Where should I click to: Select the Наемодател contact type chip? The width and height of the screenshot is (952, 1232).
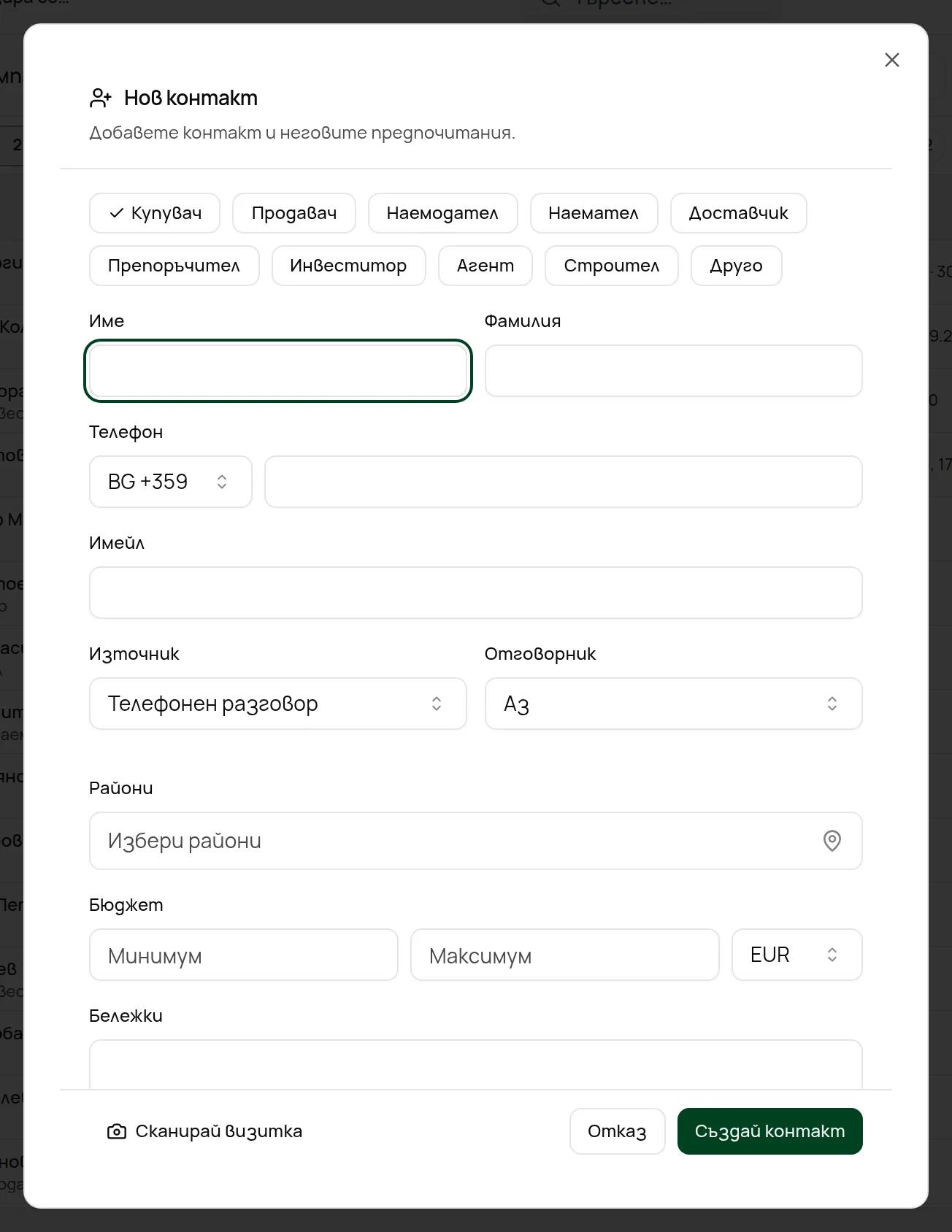[443, 213]
